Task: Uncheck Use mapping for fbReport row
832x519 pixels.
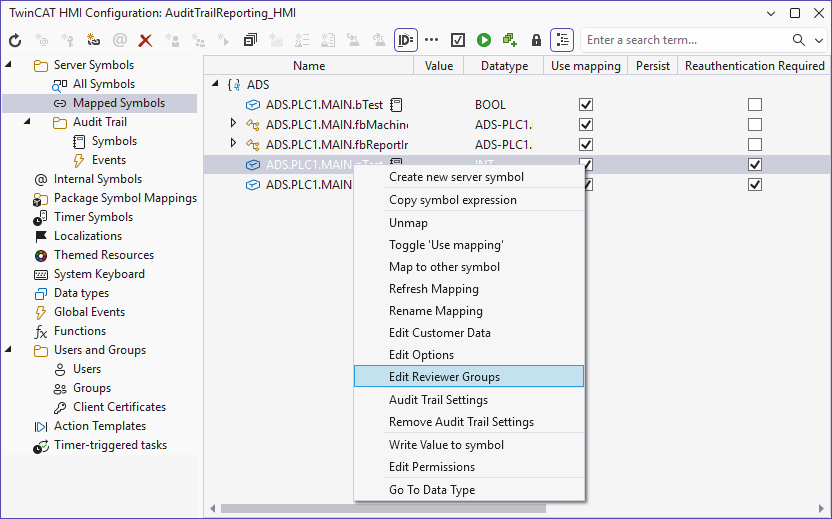Action: click(x=586, y=145)
